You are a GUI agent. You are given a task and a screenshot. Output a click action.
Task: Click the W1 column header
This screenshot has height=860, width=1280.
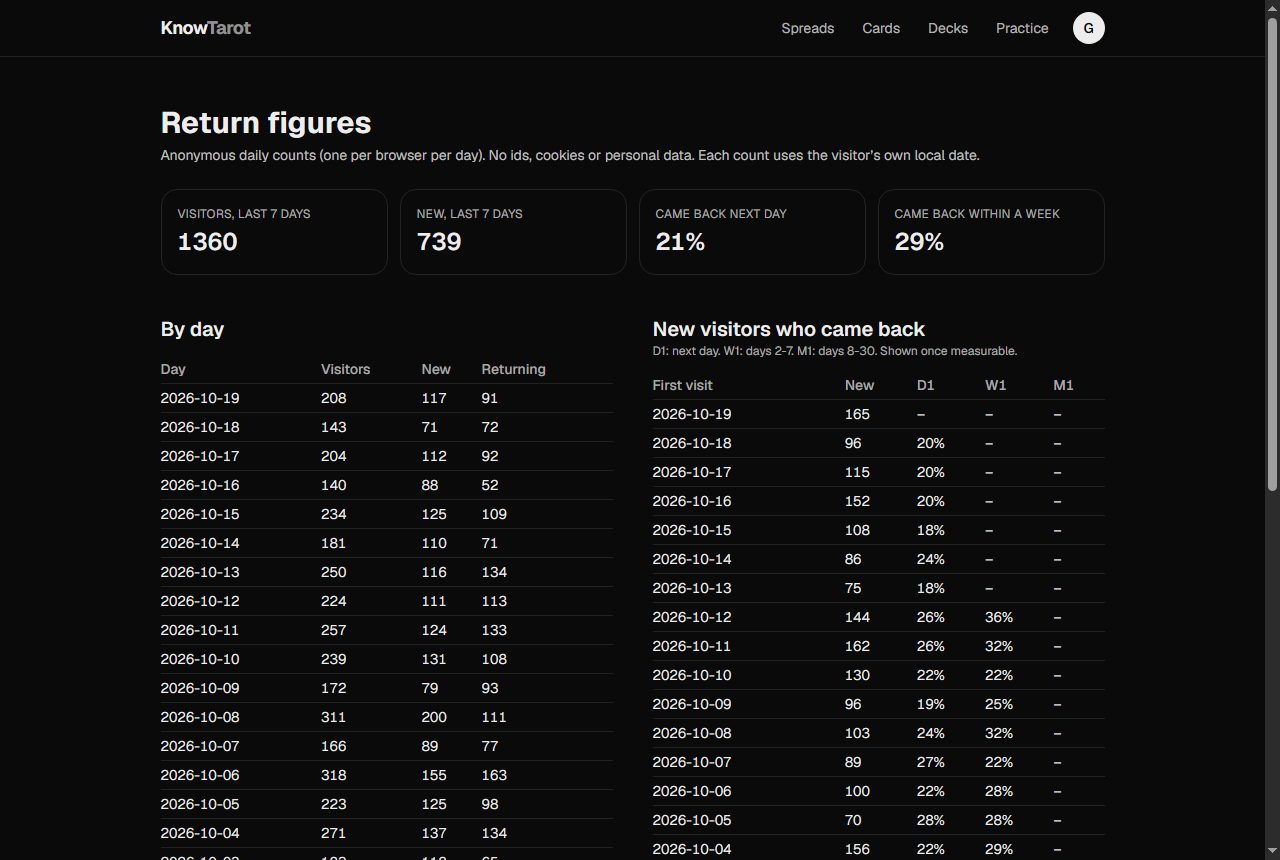click(x=995, y=385)
